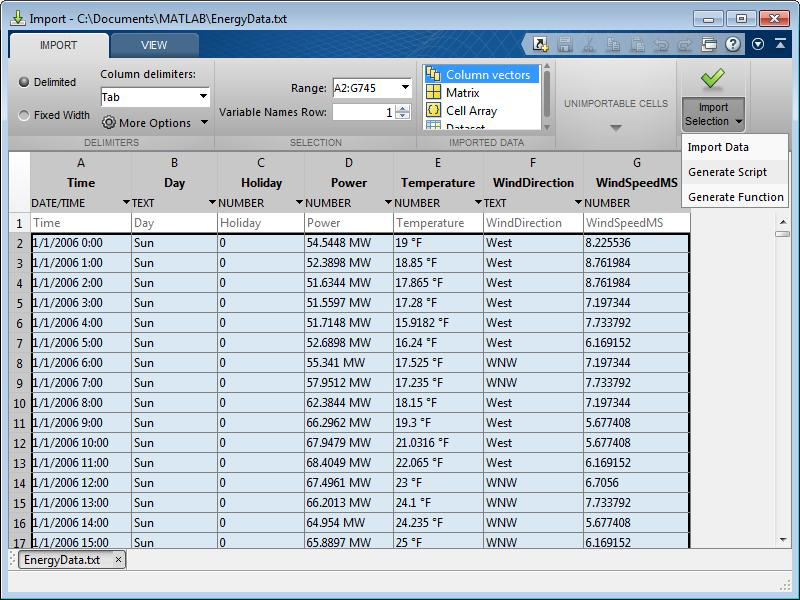Switch to the VIEW tab
800x600 pixels.
(154, 45)
